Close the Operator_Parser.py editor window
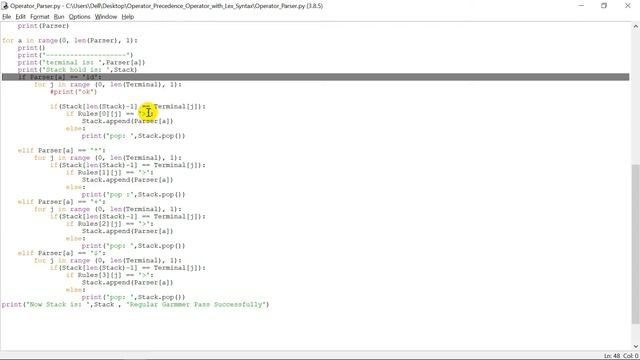640x360 pixels. 628,6
